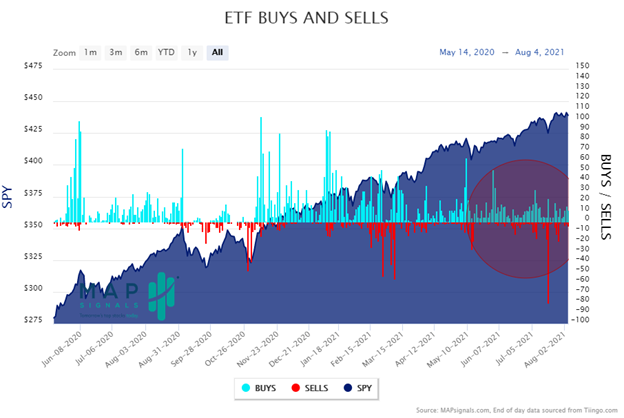Click the Oct-26-2020 axis label

(225, 349)
